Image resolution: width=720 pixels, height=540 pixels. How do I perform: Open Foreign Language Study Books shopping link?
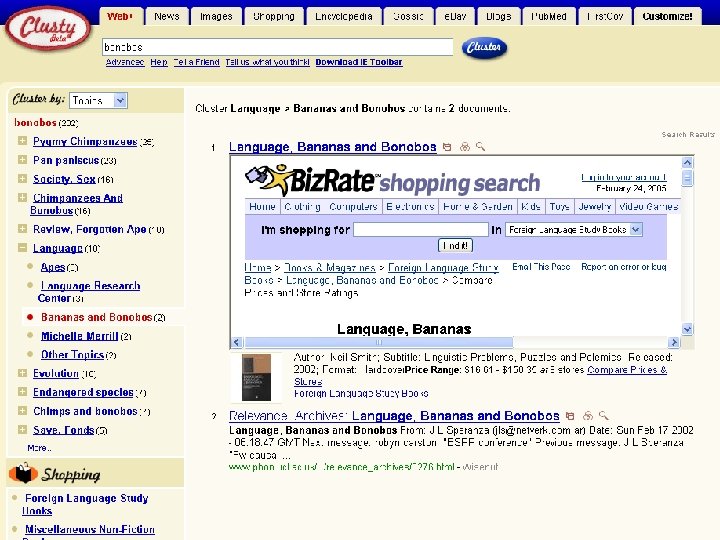(x=85, y=504)
